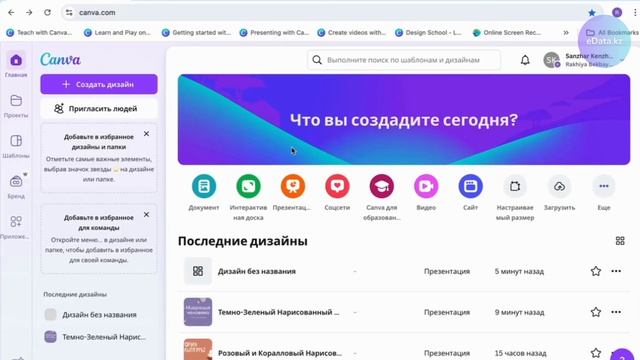Dismiss the team favorites tip card
Screen dimensions: 640x360
click(x=147, y=215)
